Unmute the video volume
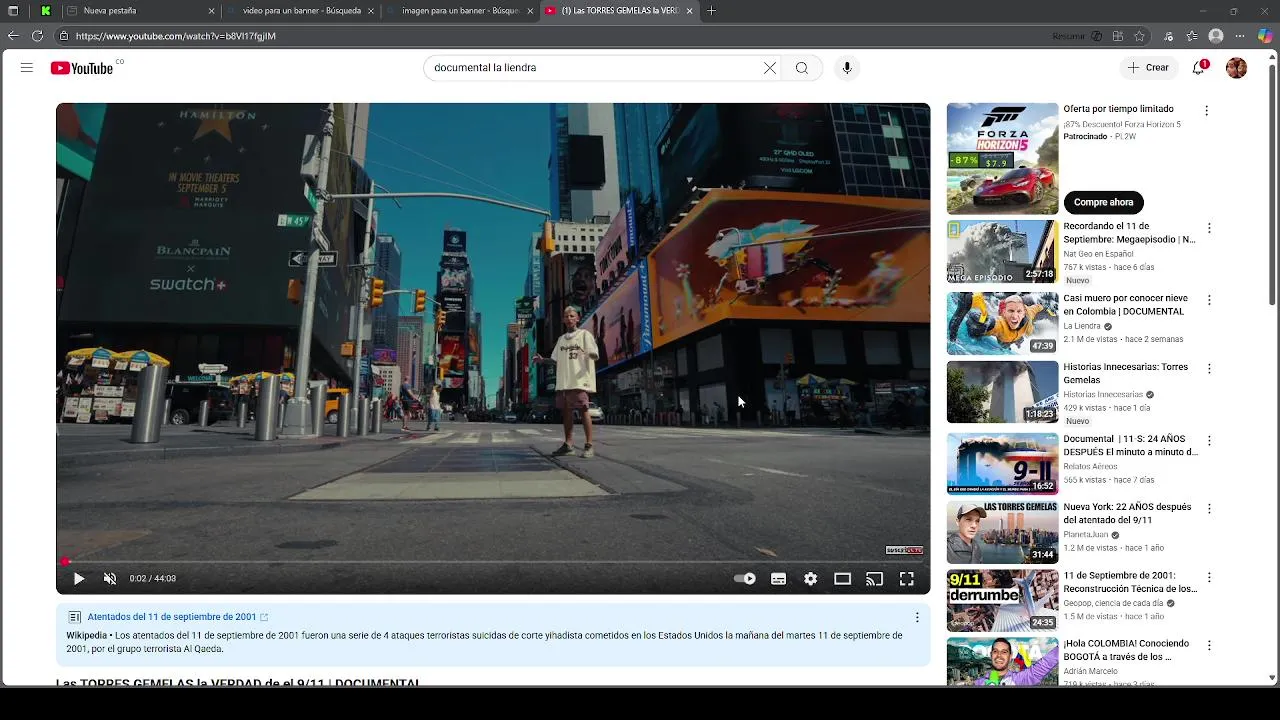 pos(110,579)
